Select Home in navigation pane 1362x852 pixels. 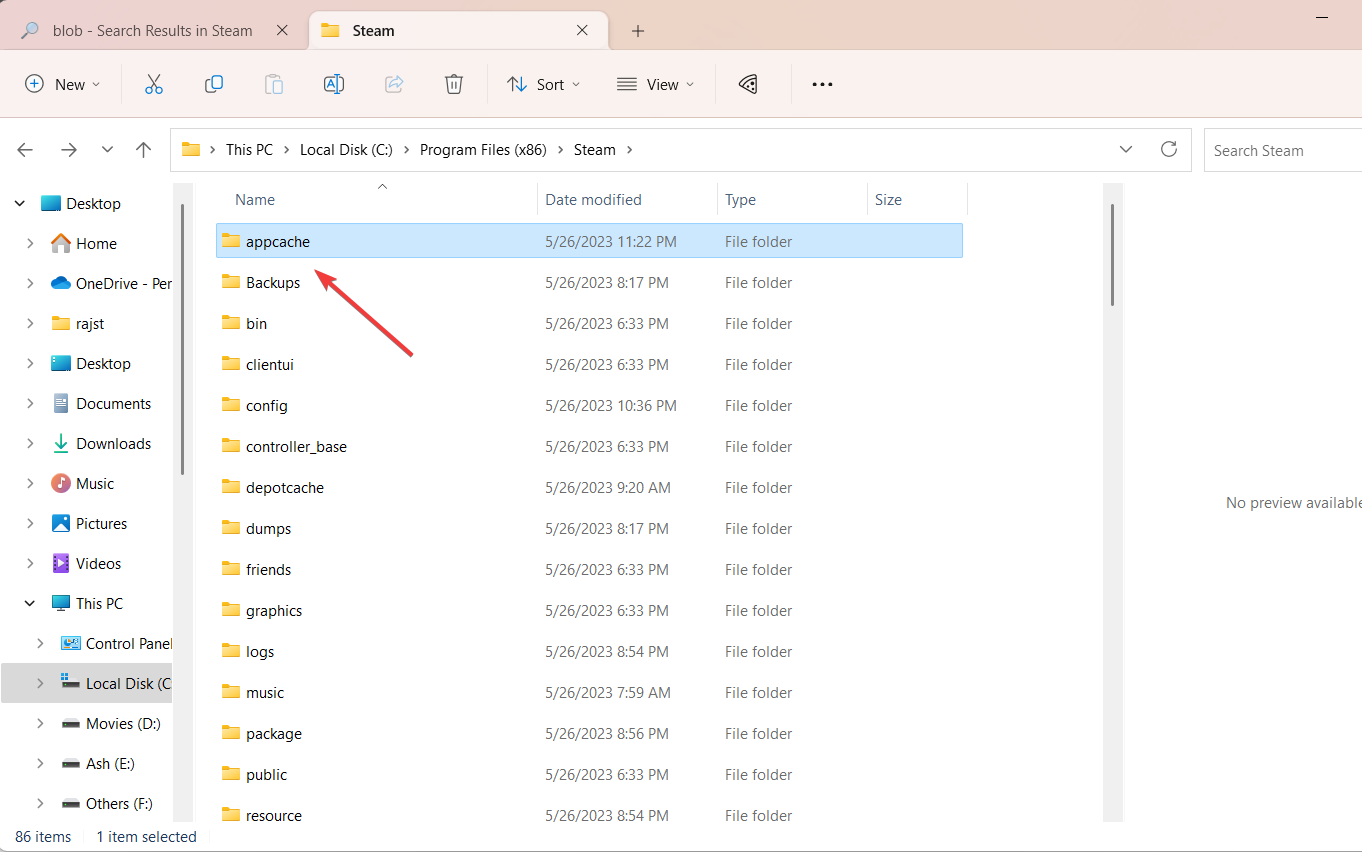pos(96,244)
